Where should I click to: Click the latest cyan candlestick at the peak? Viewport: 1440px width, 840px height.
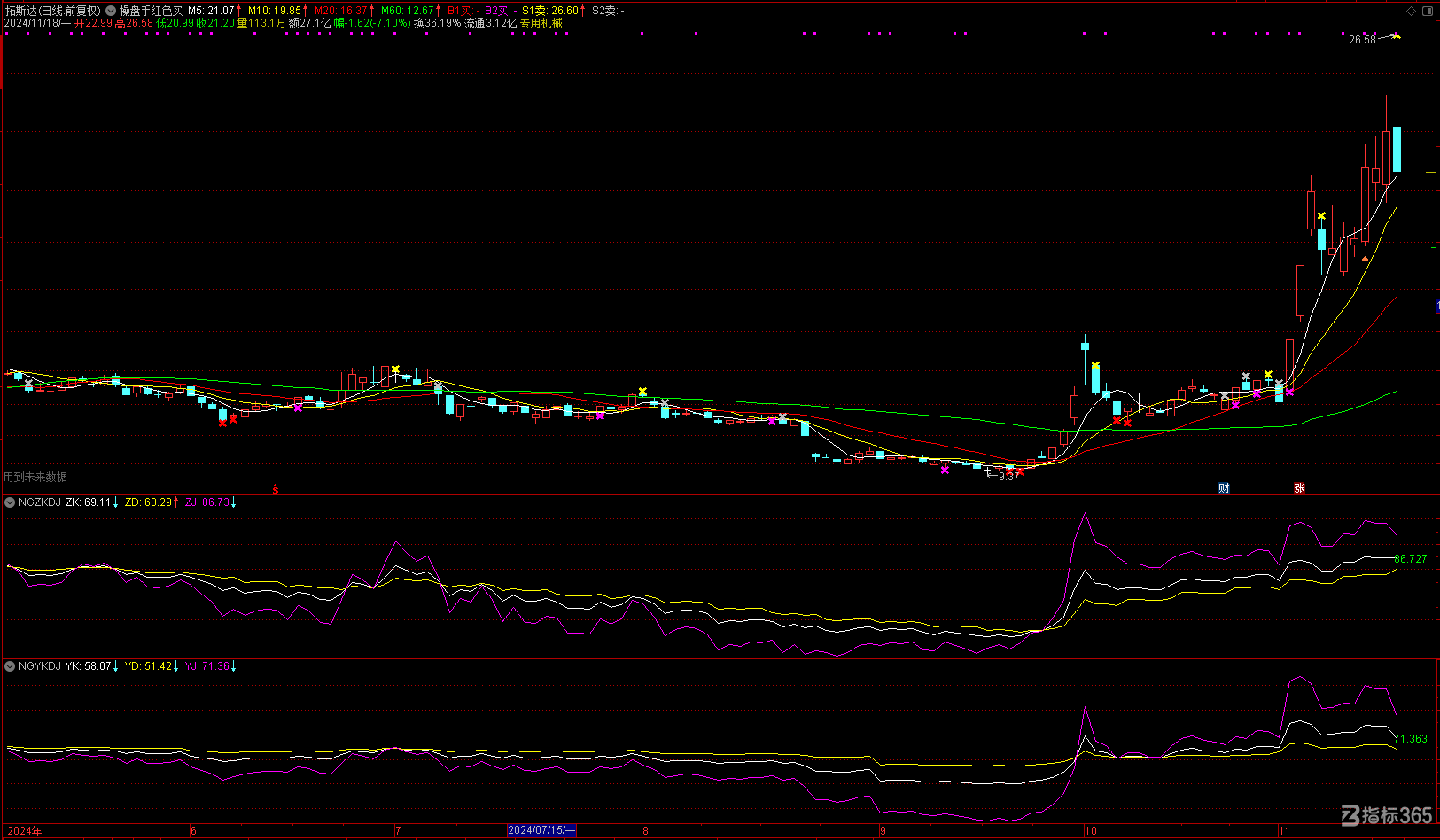[1397, 149]
